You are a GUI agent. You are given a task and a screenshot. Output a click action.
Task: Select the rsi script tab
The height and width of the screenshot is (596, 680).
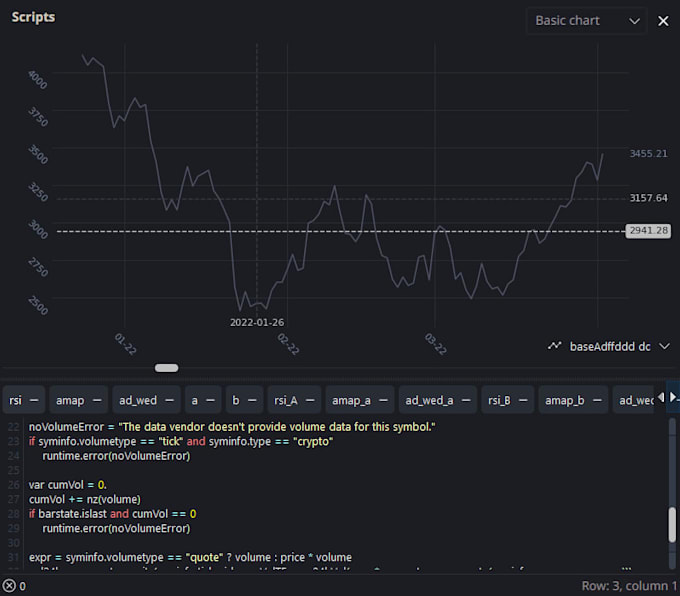pos(15,400)
